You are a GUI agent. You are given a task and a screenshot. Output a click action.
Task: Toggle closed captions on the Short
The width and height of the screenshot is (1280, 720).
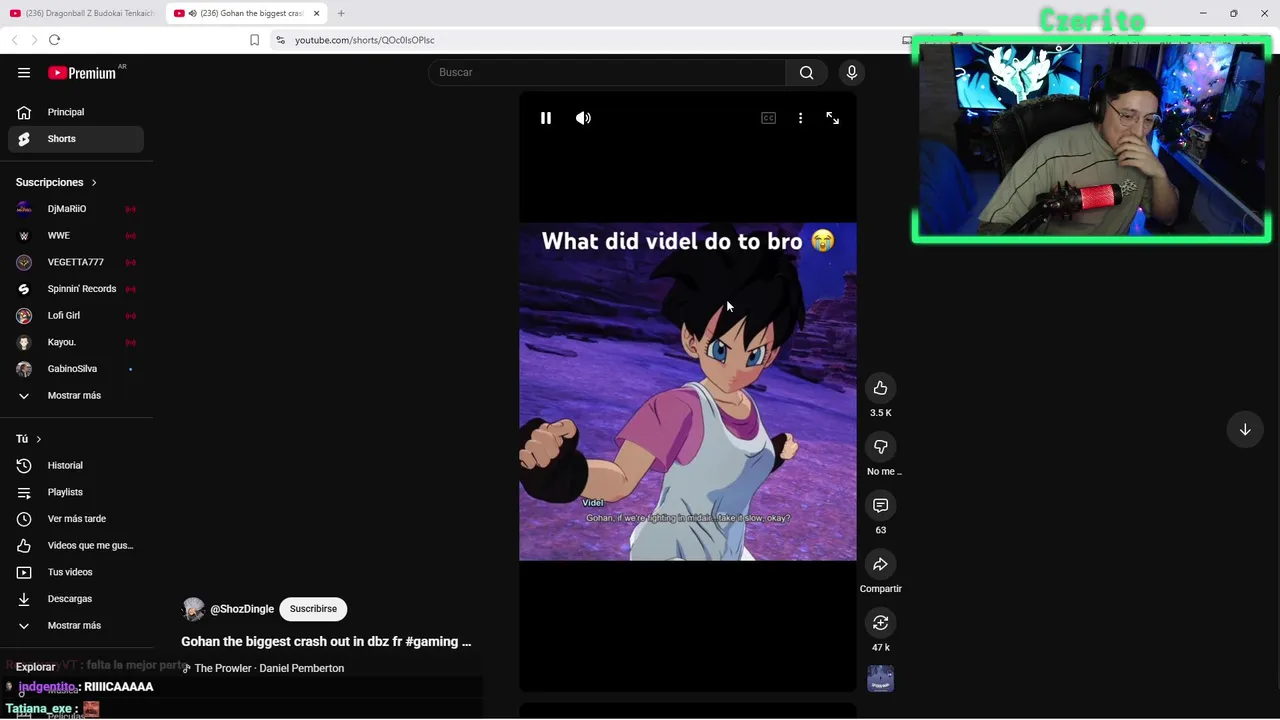click(768, 118)
